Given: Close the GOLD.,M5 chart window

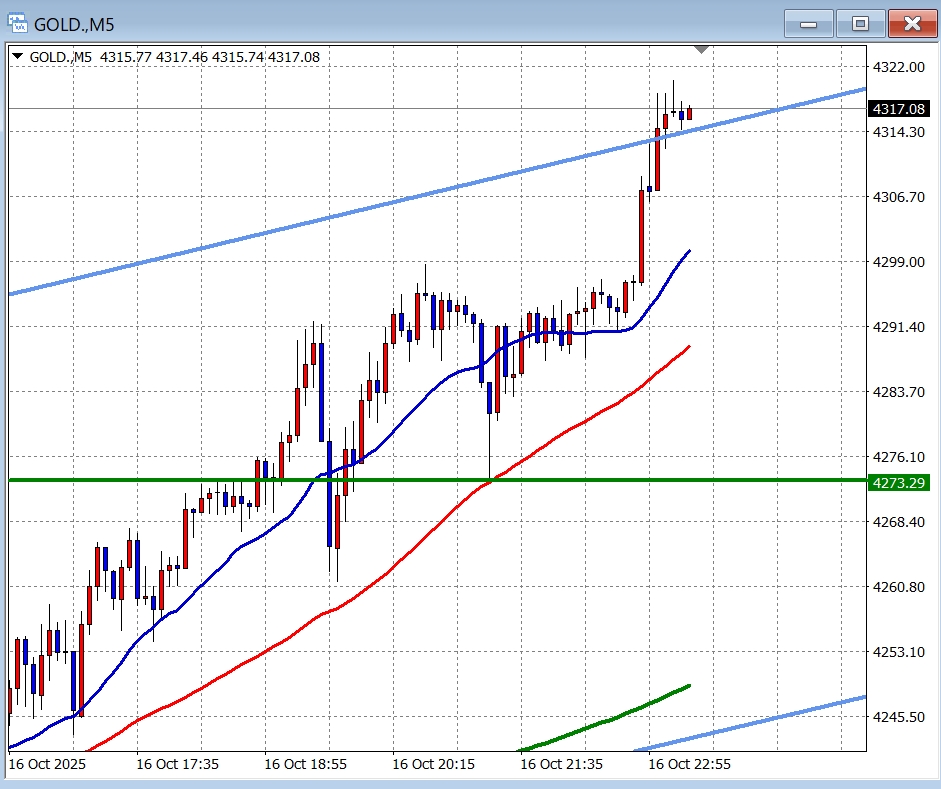Looking at the screenshot, I should [x=912, y=23].
